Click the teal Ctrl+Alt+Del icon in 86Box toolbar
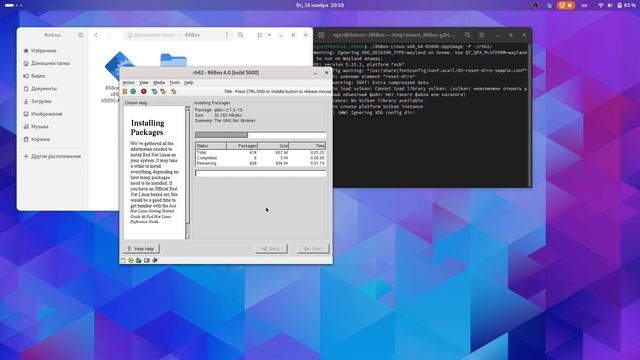640x360 pixels. [x=154, y=91]
